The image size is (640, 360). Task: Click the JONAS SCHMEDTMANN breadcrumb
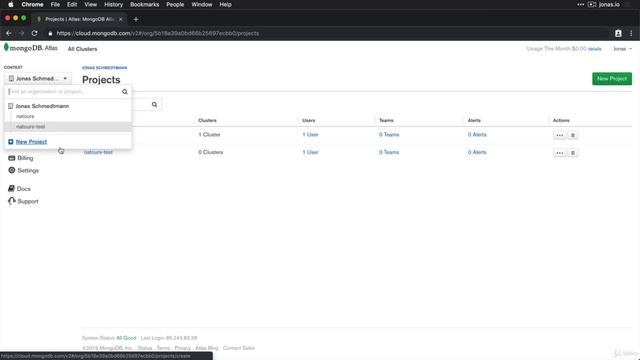(104, 68)
